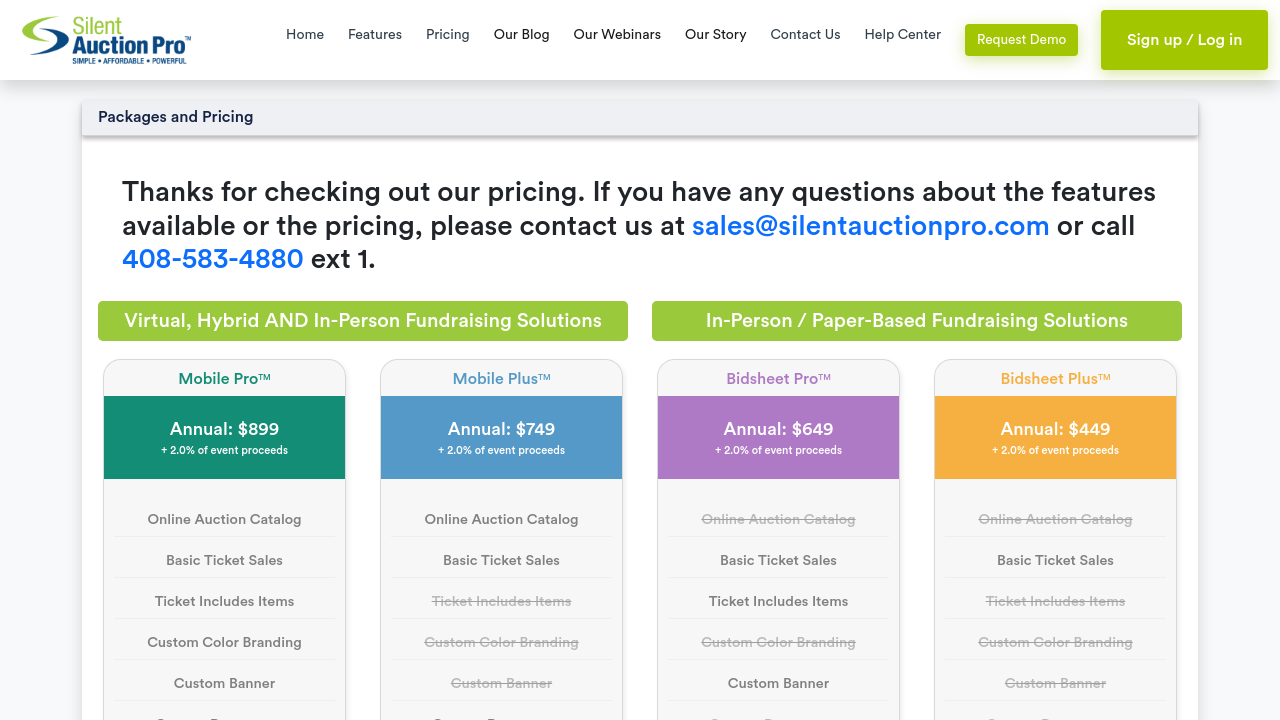Click the Silent Auction Pro logo

[x=107, y=40]
